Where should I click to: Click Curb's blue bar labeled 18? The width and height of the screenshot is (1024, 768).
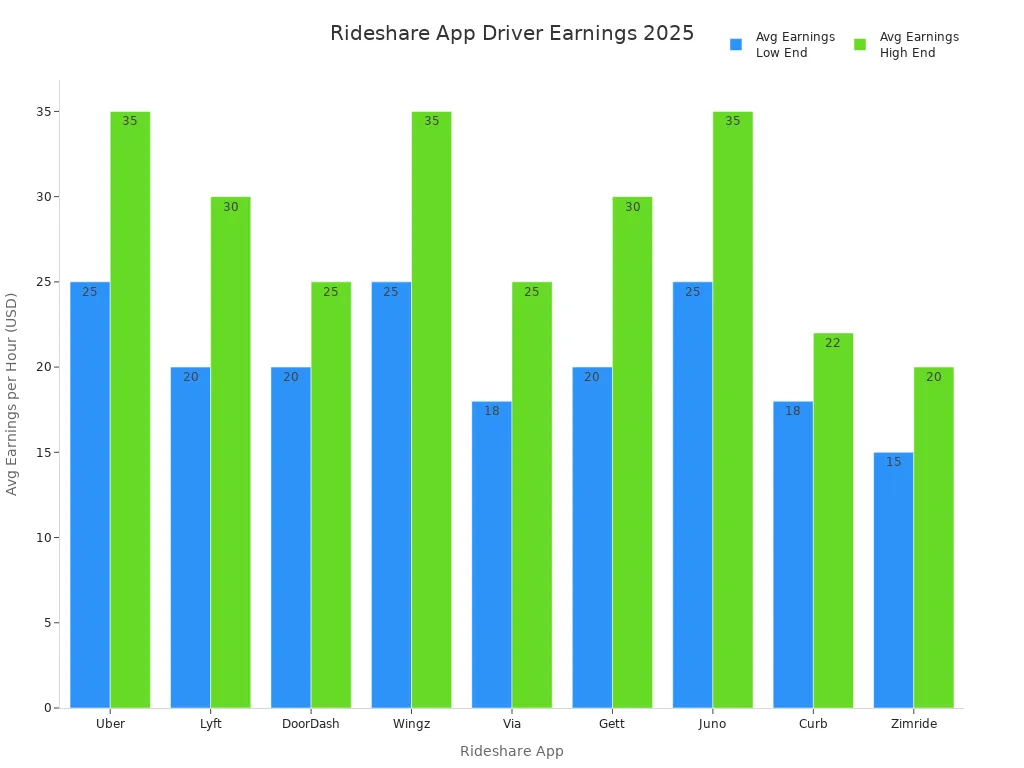tap(793, 554)
